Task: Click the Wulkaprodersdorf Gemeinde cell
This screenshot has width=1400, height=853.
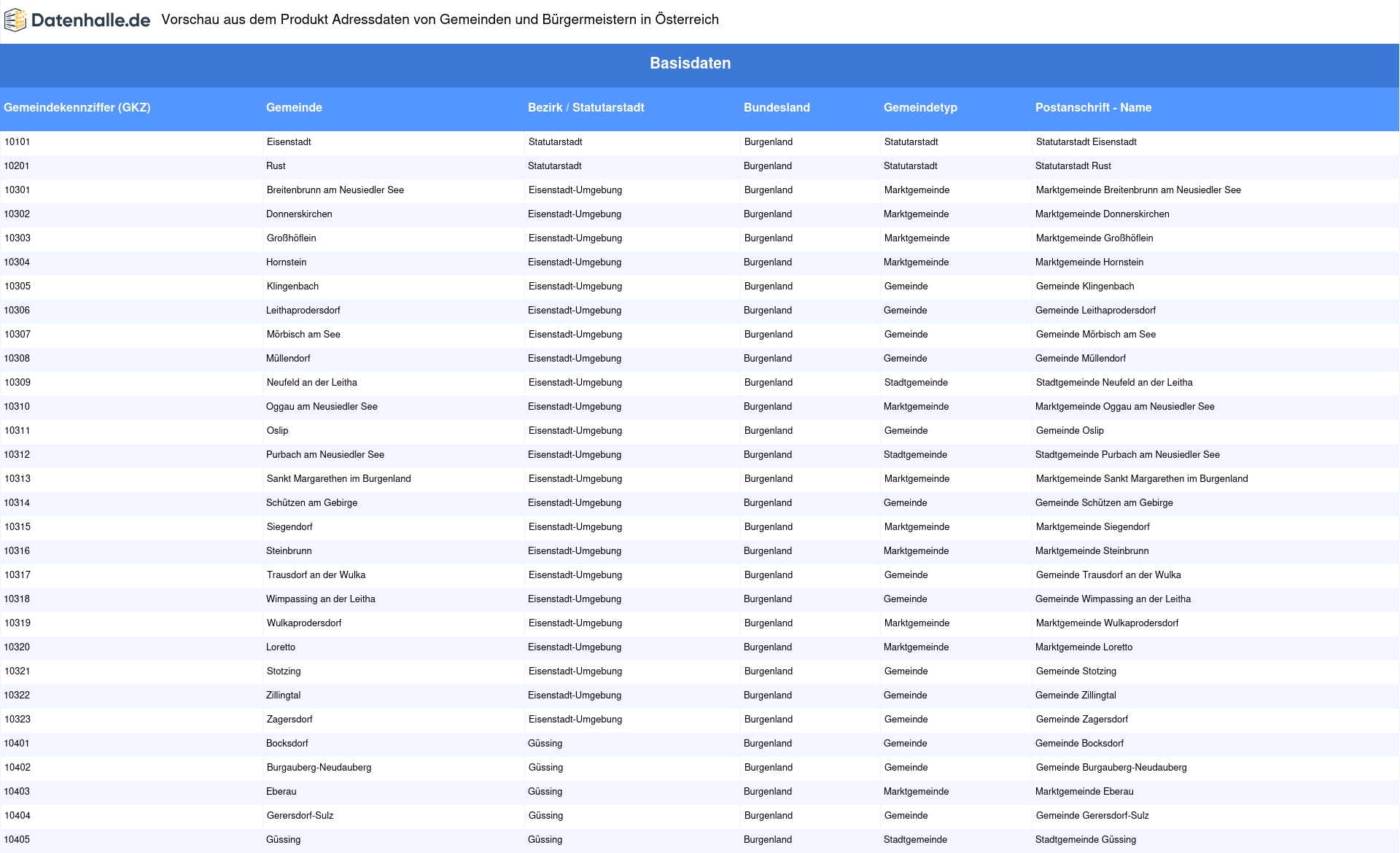Action: (303, 623)
